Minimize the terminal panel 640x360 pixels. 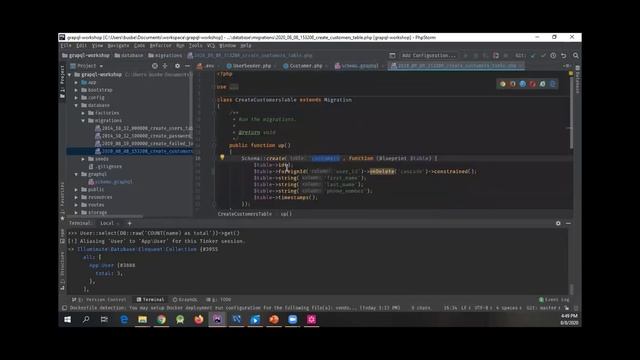(x=568, y=223)
